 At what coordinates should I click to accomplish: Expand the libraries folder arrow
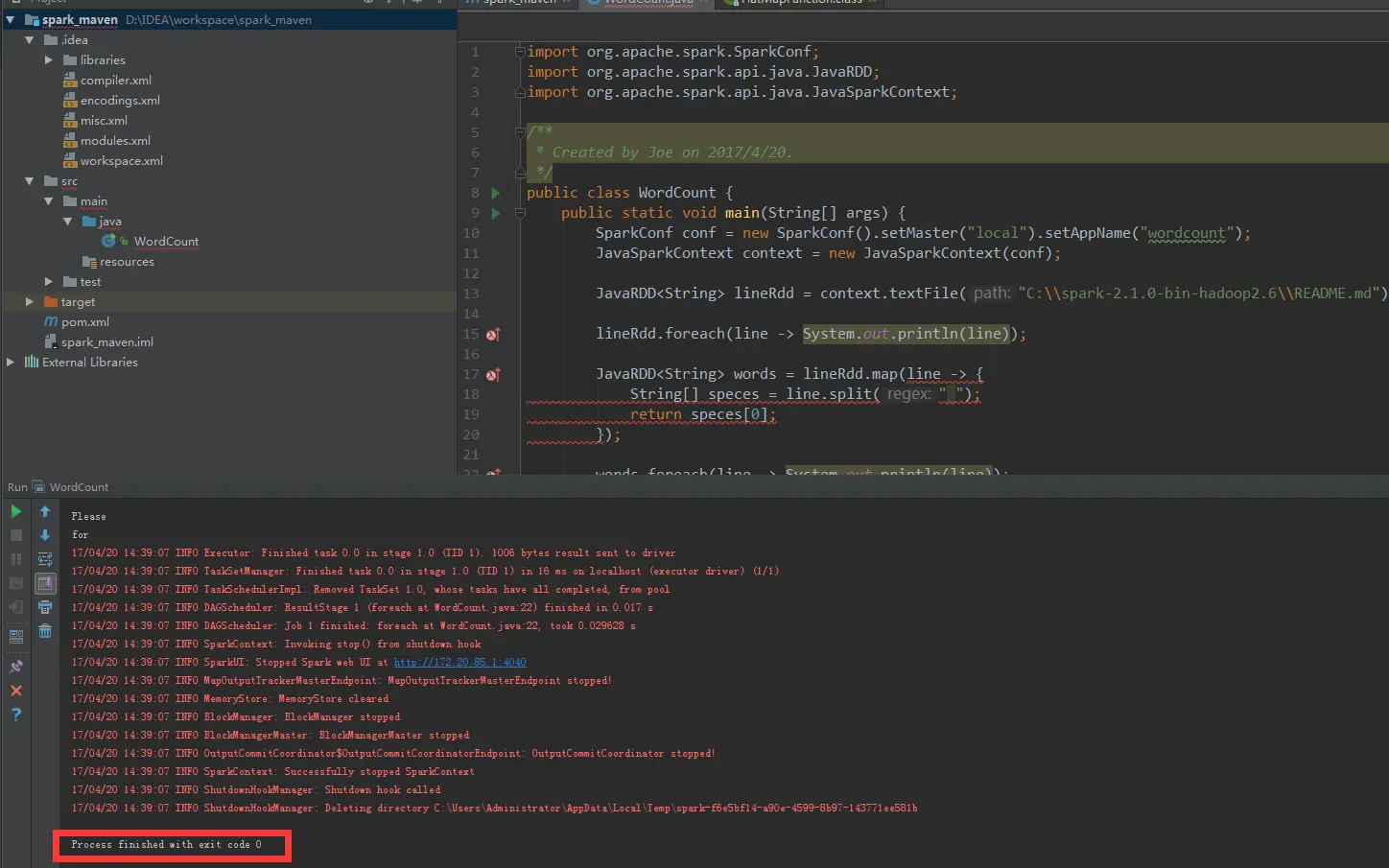click(49, 59)
